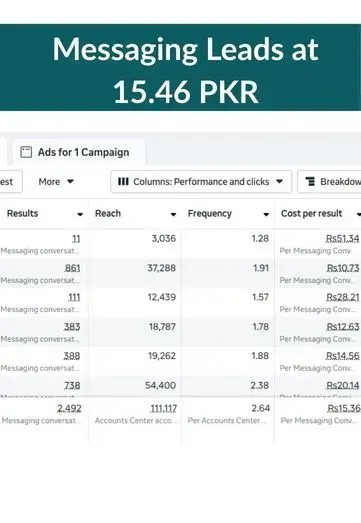The width and height of the screenshot is (361, 523).
Task: Click the Rs15.36 total cost link
Action: click(x=344, y=408)
